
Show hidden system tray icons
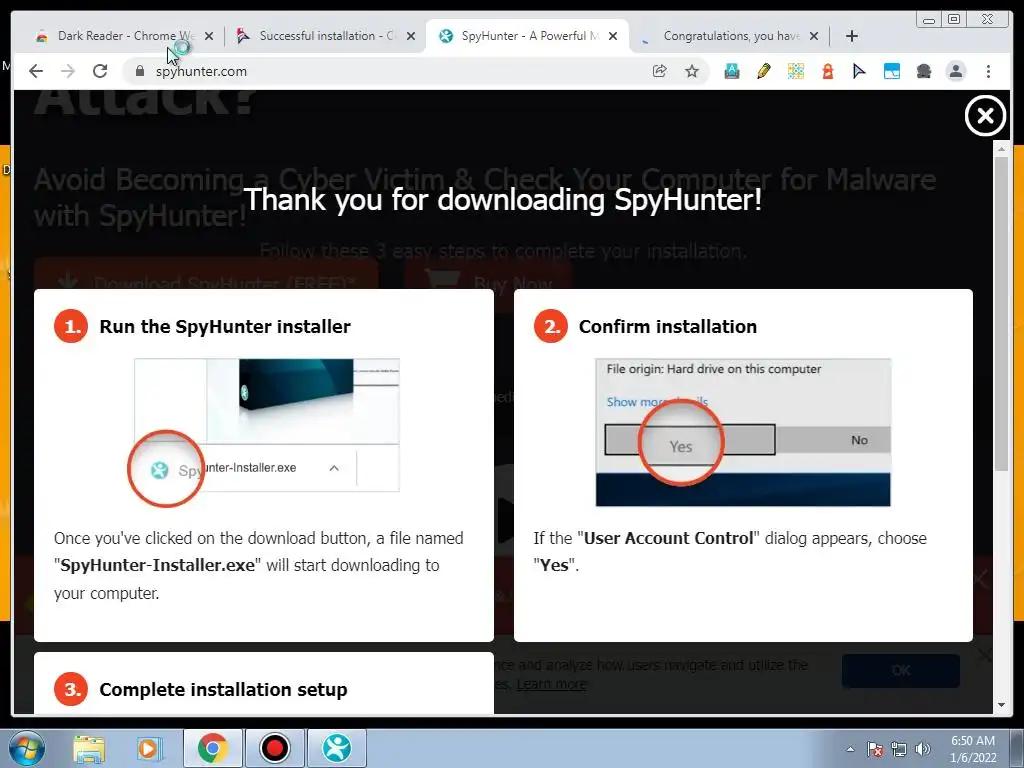tap(850, 749)
